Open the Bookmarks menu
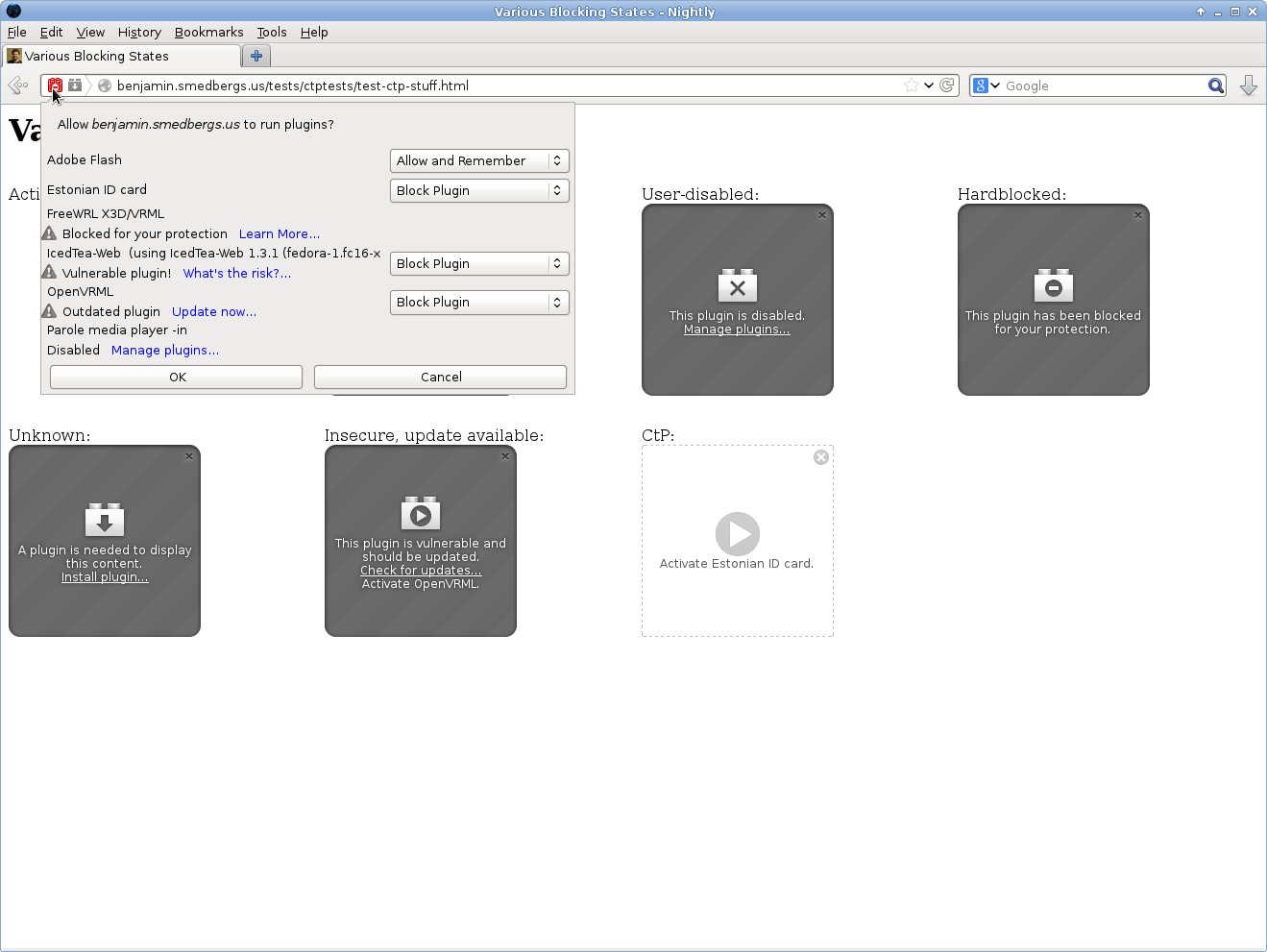Screen dimensions: 1267x952 coord(208,32)
